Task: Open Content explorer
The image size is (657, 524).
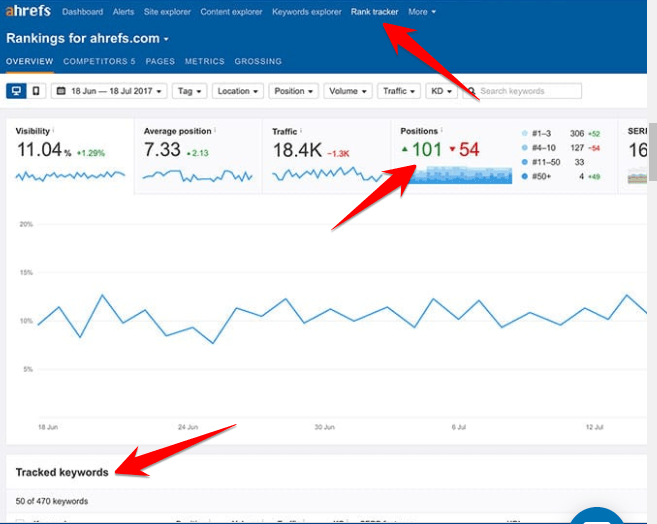Action: 231,12
